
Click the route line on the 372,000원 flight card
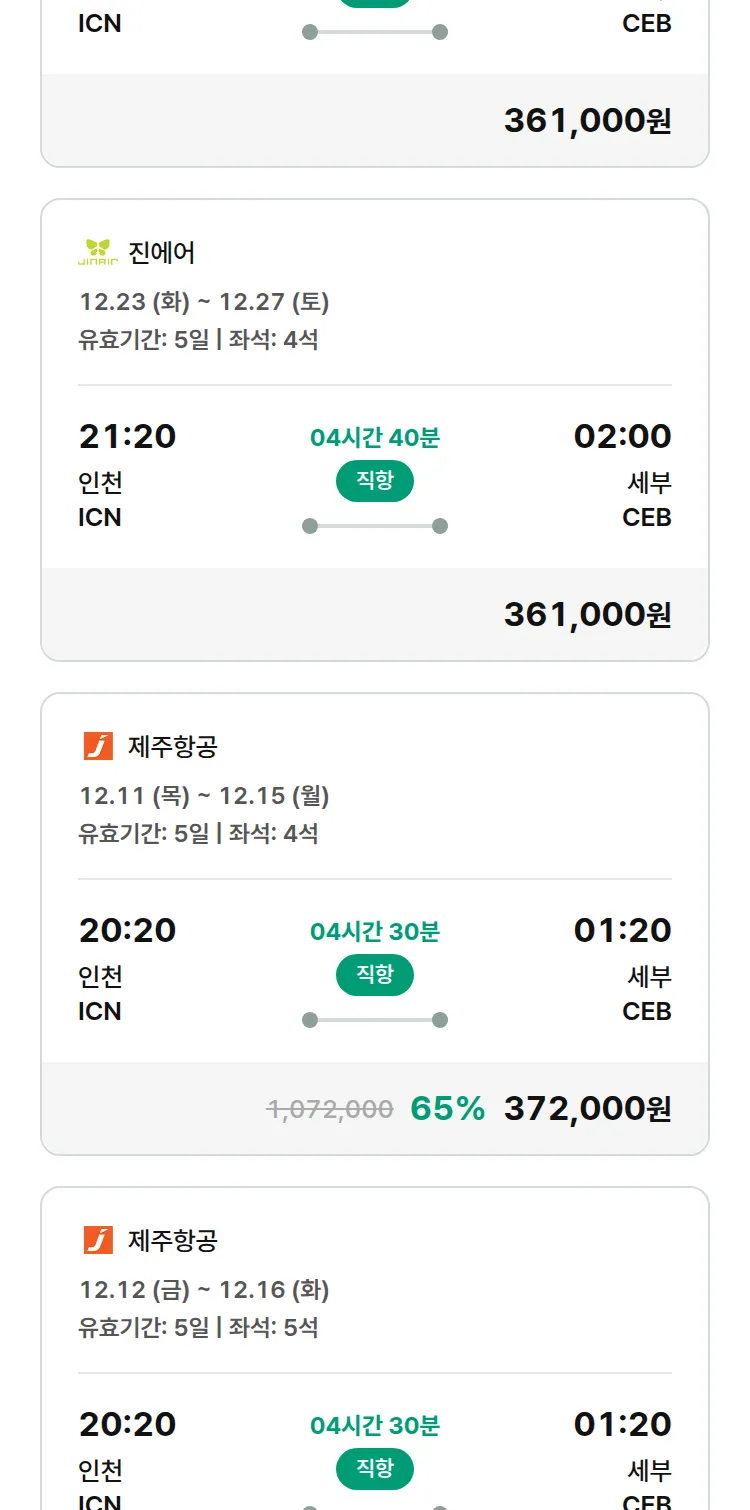375,1020
